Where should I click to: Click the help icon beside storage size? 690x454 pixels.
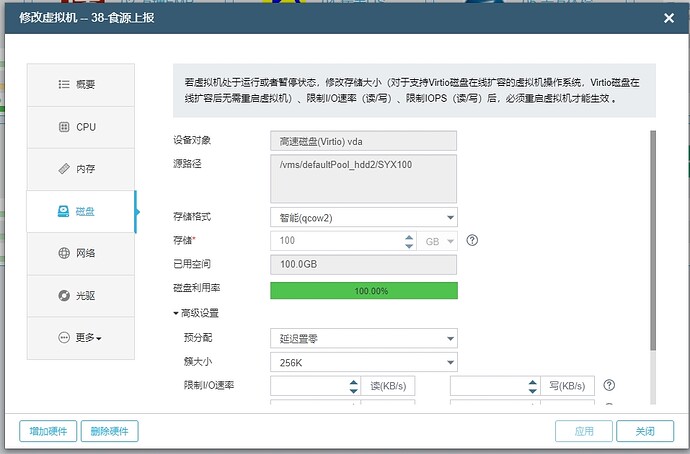coord(473,240)
